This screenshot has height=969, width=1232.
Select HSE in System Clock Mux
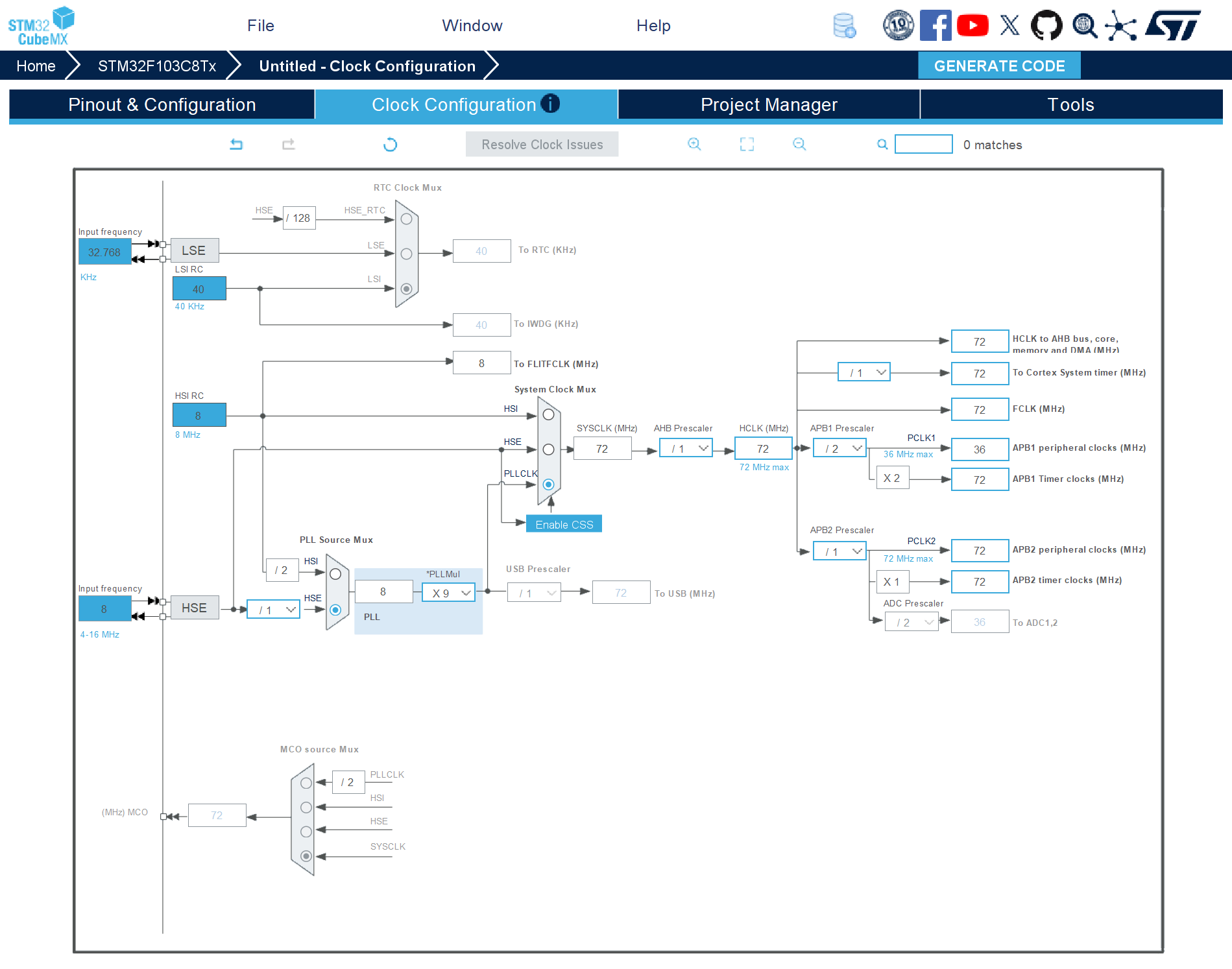[548, 449]
